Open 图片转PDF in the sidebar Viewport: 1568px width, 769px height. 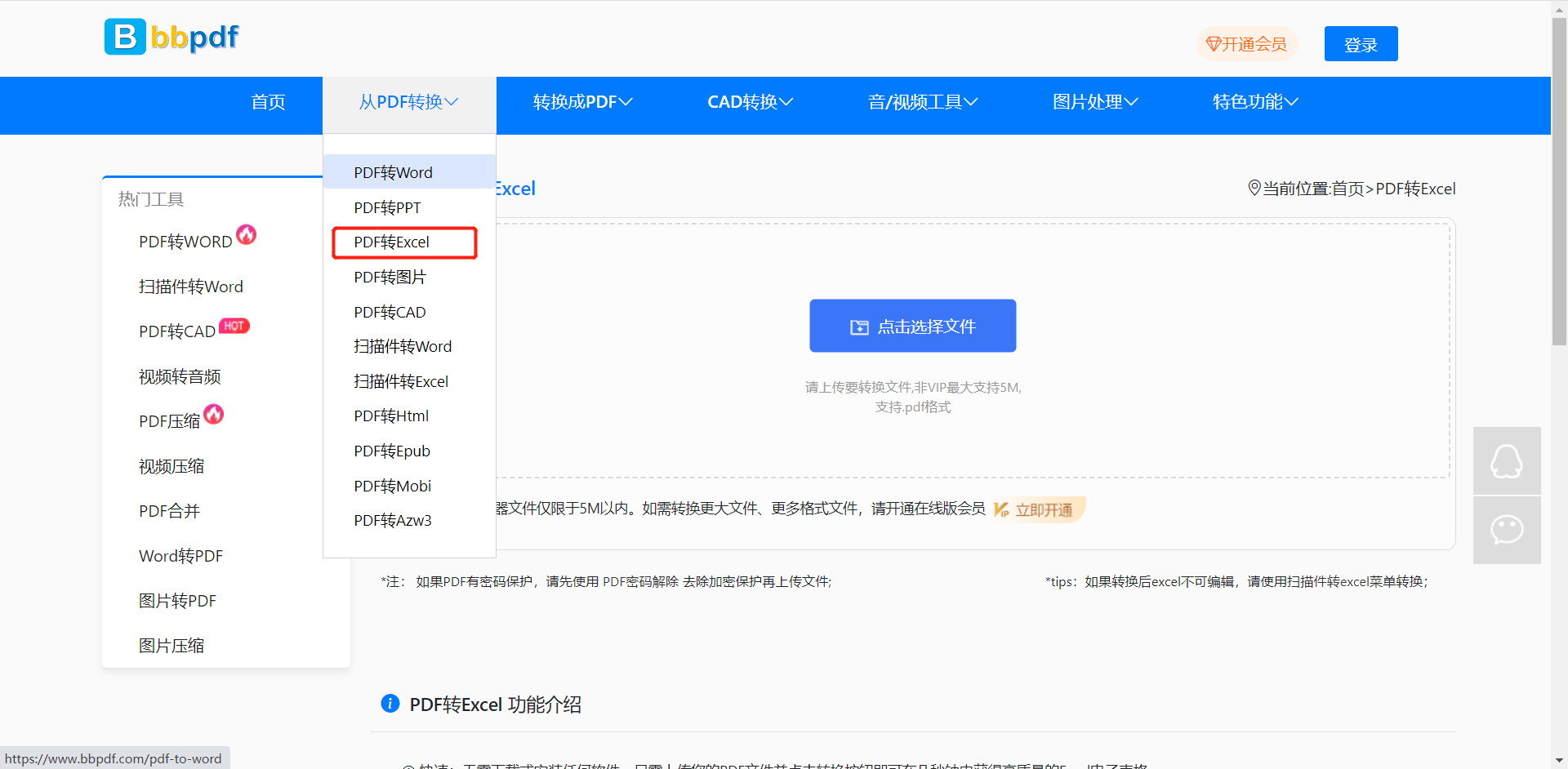click(177, 601)
